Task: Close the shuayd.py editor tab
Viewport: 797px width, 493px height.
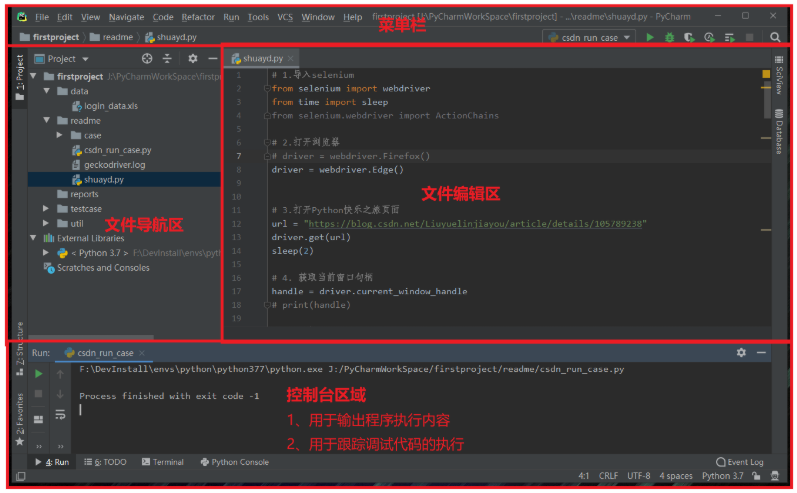Action: pos(291,59)
